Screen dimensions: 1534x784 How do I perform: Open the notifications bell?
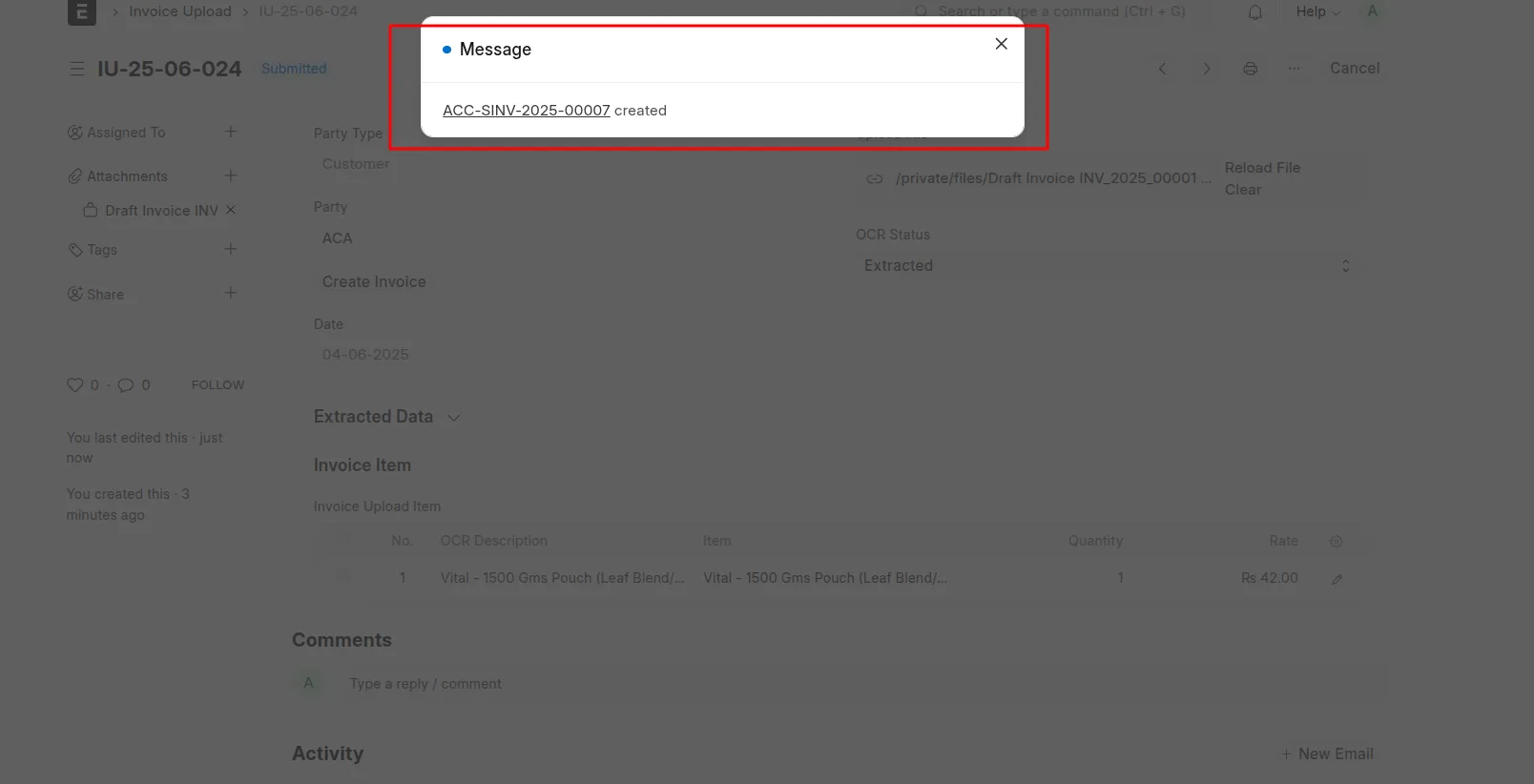(x=1255, y=11)
